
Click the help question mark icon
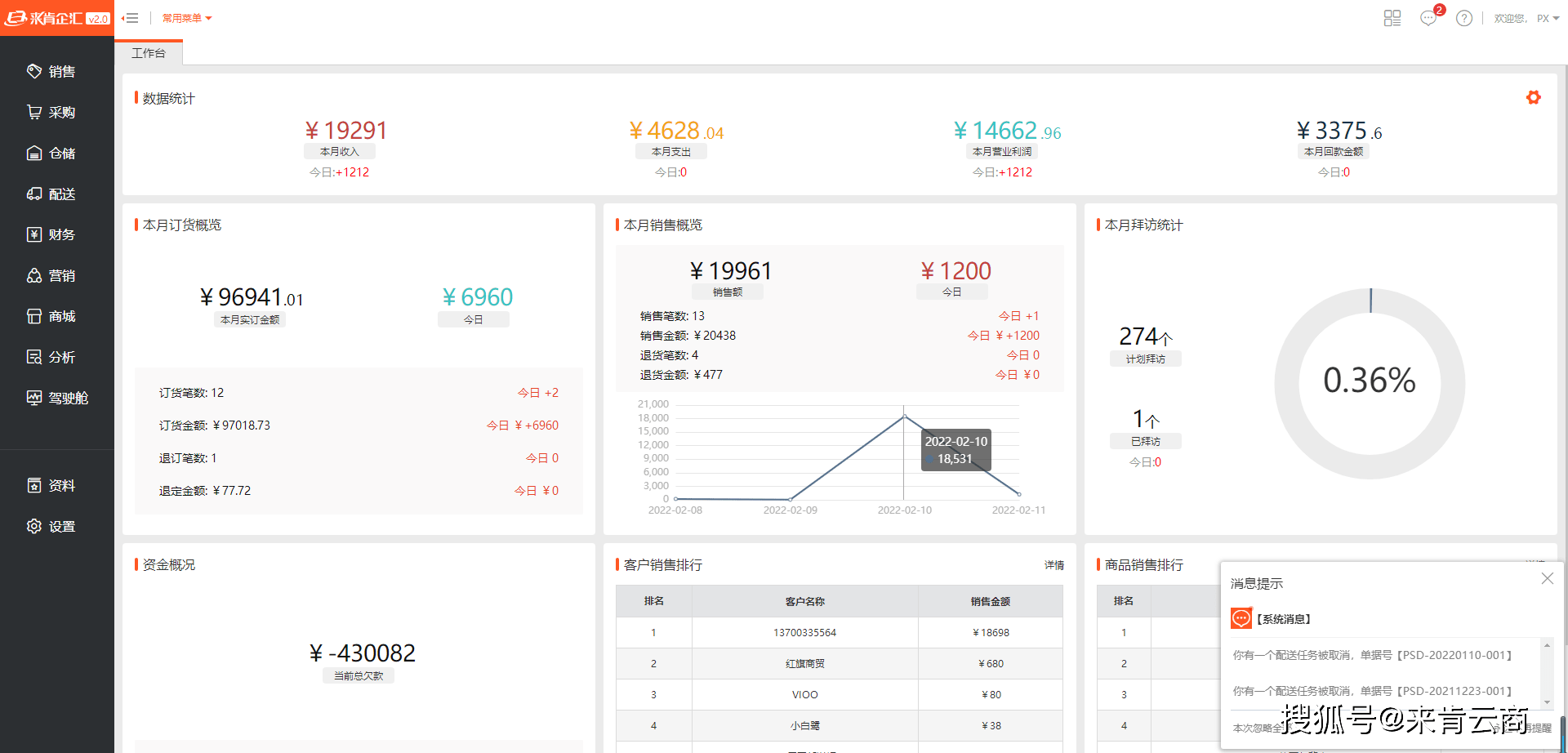pos(1464,18)
